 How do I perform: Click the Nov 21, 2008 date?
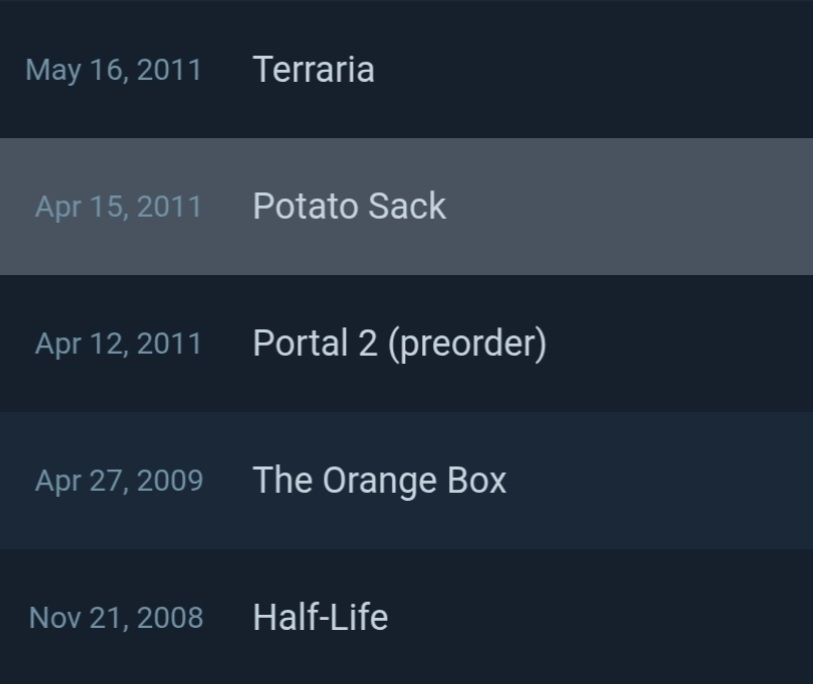coord(116,618)
